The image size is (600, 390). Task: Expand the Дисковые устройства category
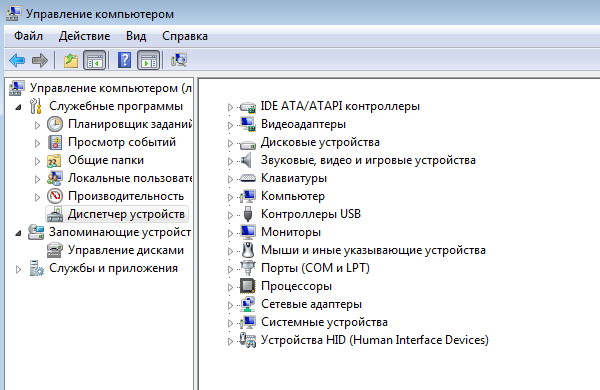[230, 143]
